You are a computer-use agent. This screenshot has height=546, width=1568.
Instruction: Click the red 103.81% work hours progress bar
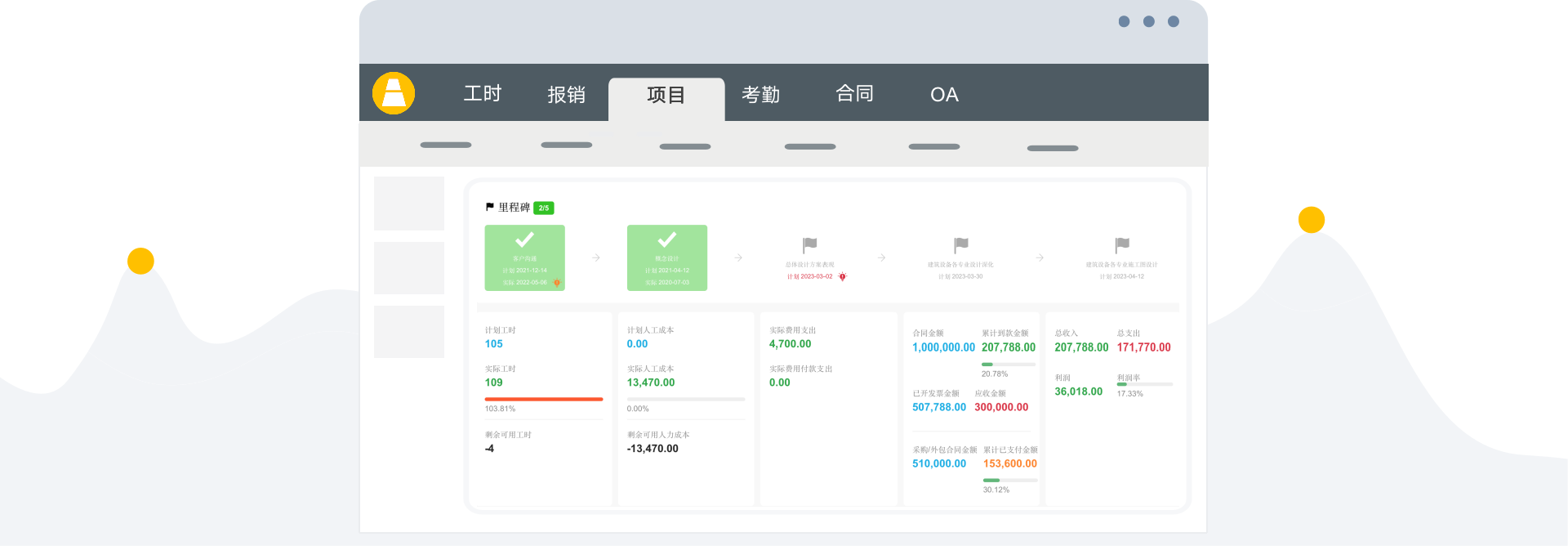pyautogui.click(x=544, y=399)
